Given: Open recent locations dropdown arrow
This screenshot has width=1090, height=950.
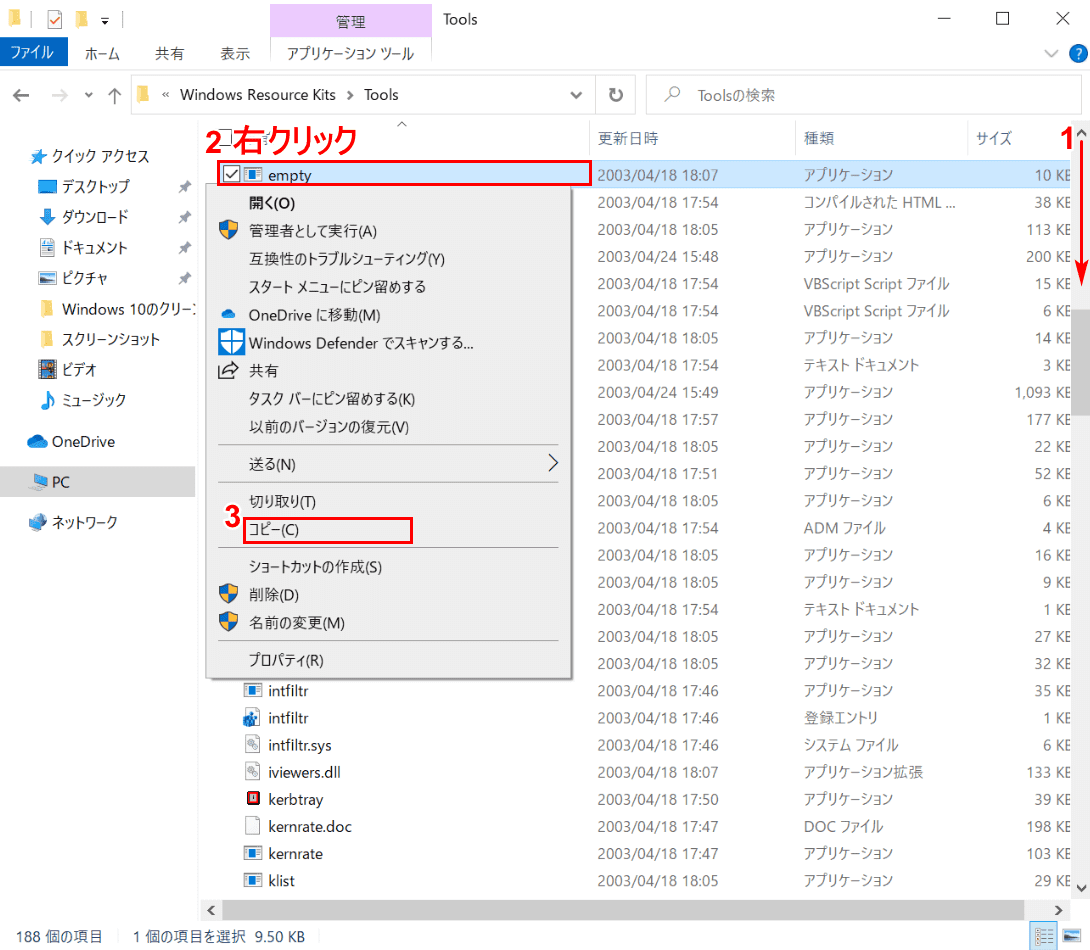Looking at the screenshot, I should [88, 95].
